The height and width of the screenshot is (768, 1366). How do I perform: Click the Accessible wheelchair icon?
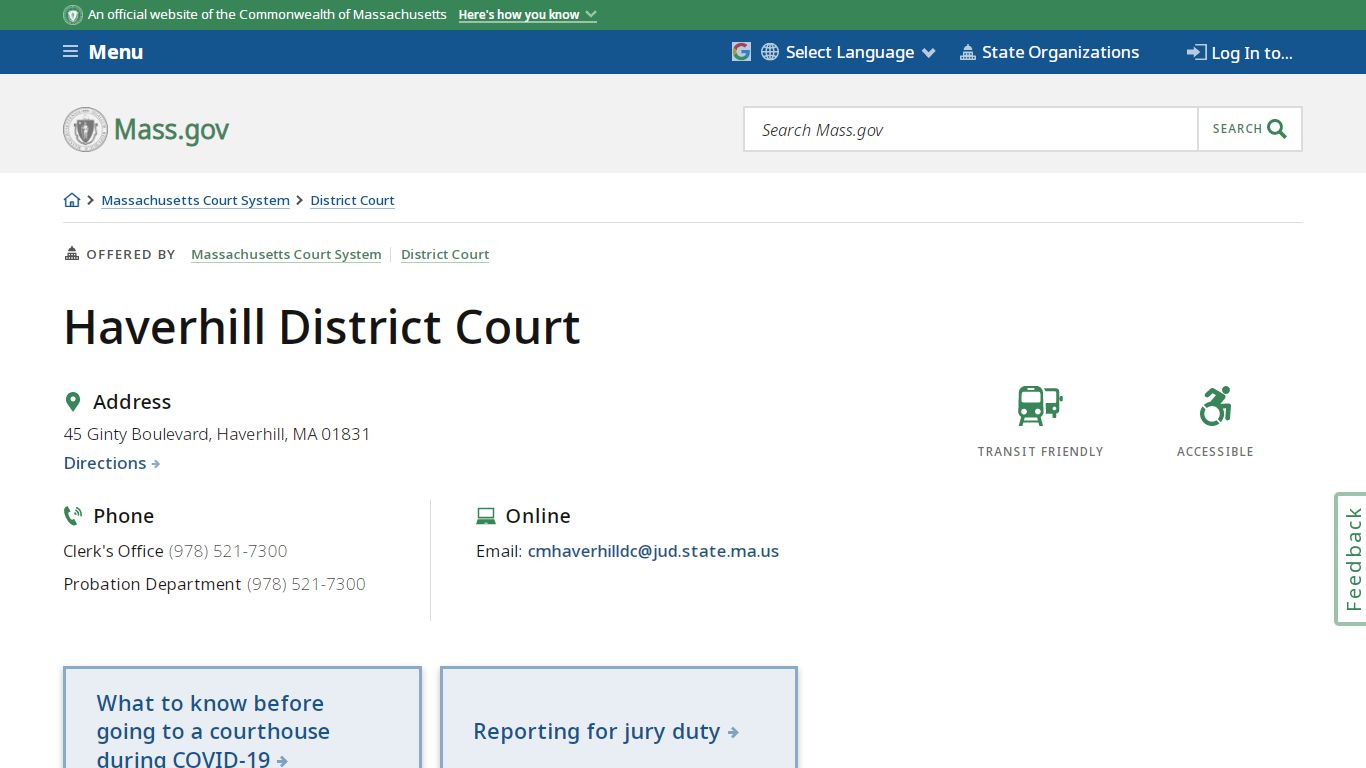(x=1215, y=406)
